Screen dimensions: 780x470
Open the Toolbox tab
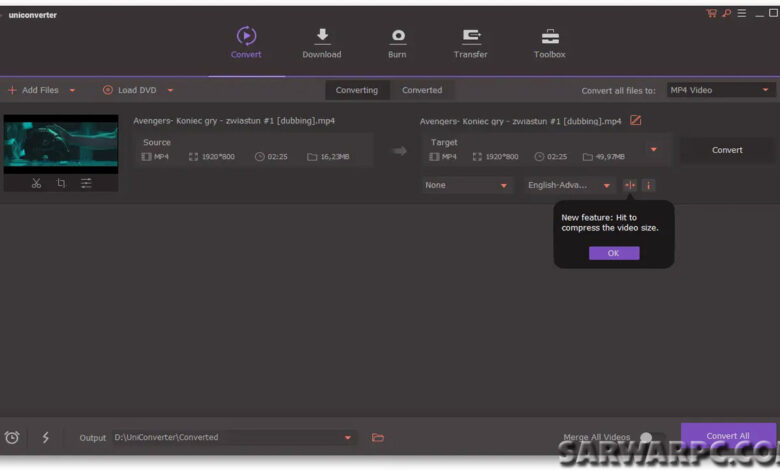(549, 43)
